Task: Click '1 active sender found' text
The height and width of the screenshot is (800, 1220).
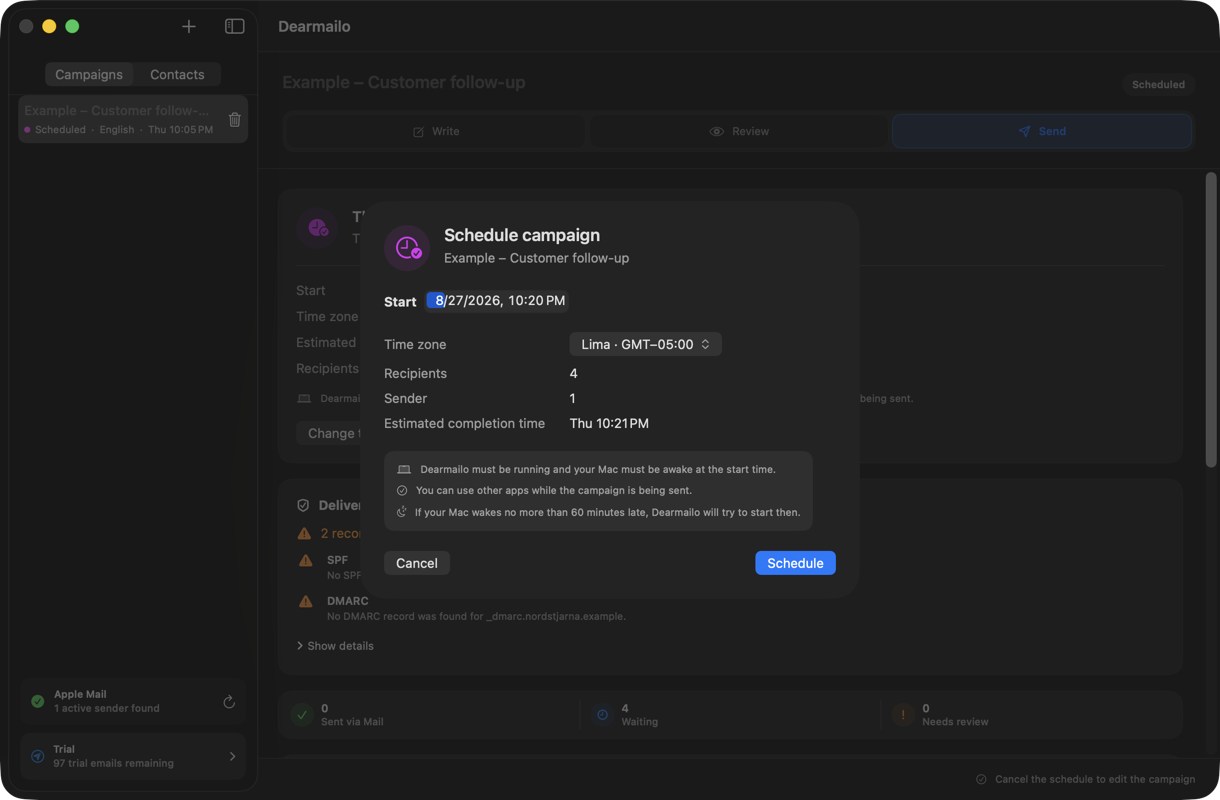Action: [107, 708]
